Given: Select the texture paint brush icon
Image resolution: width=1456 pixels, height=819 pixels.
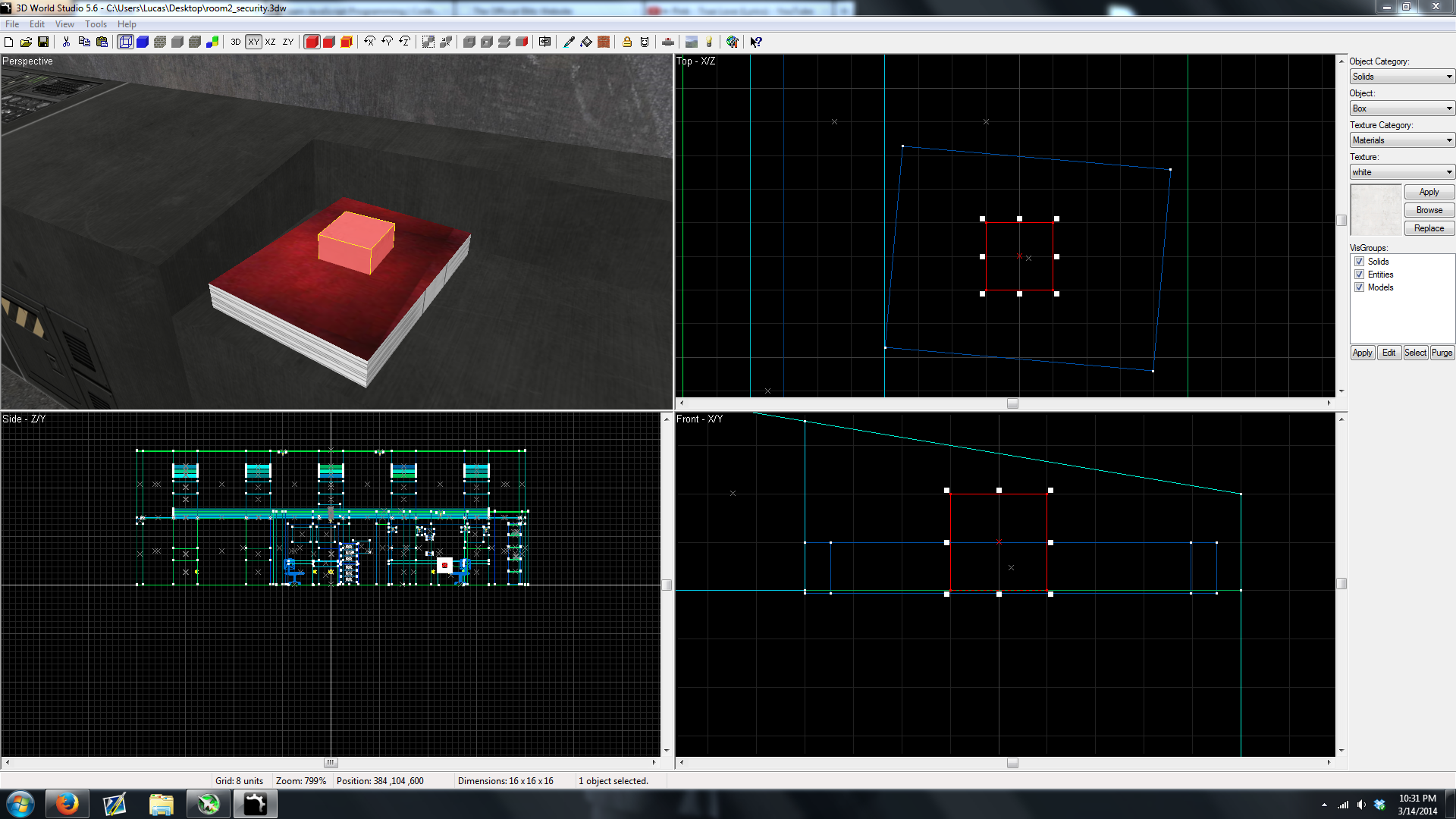Looking at the screenshot, I should pyautogui.click(x=569, y=42).
